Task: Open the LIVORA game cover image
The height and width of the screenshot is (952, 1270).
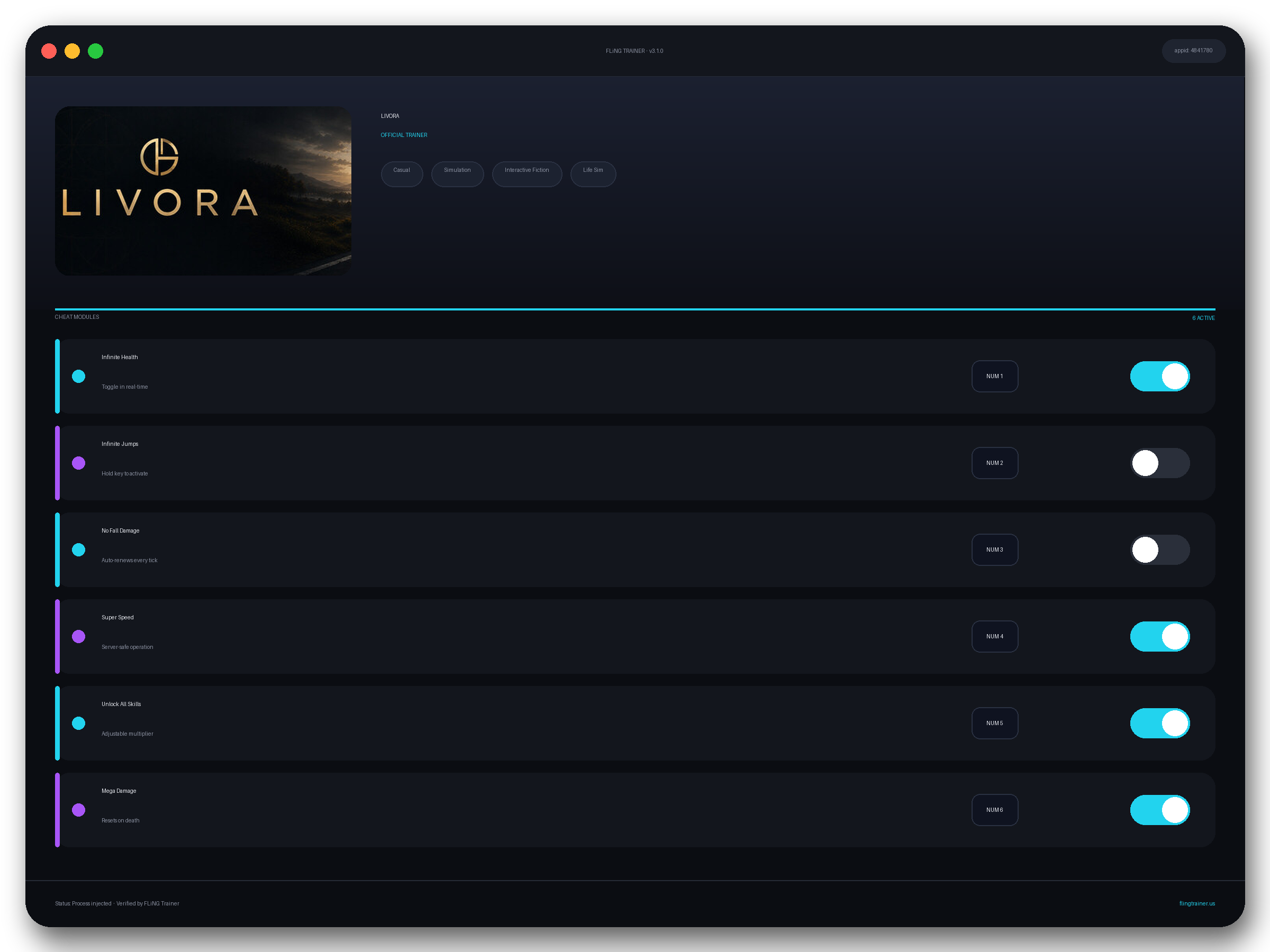Action: pyautogui.click(x=203, y=190)
